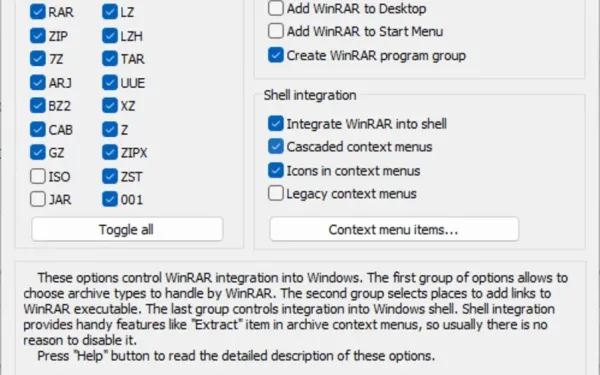Uncheck the Z archive type
The image size is (600, 375).
(110, 130)
